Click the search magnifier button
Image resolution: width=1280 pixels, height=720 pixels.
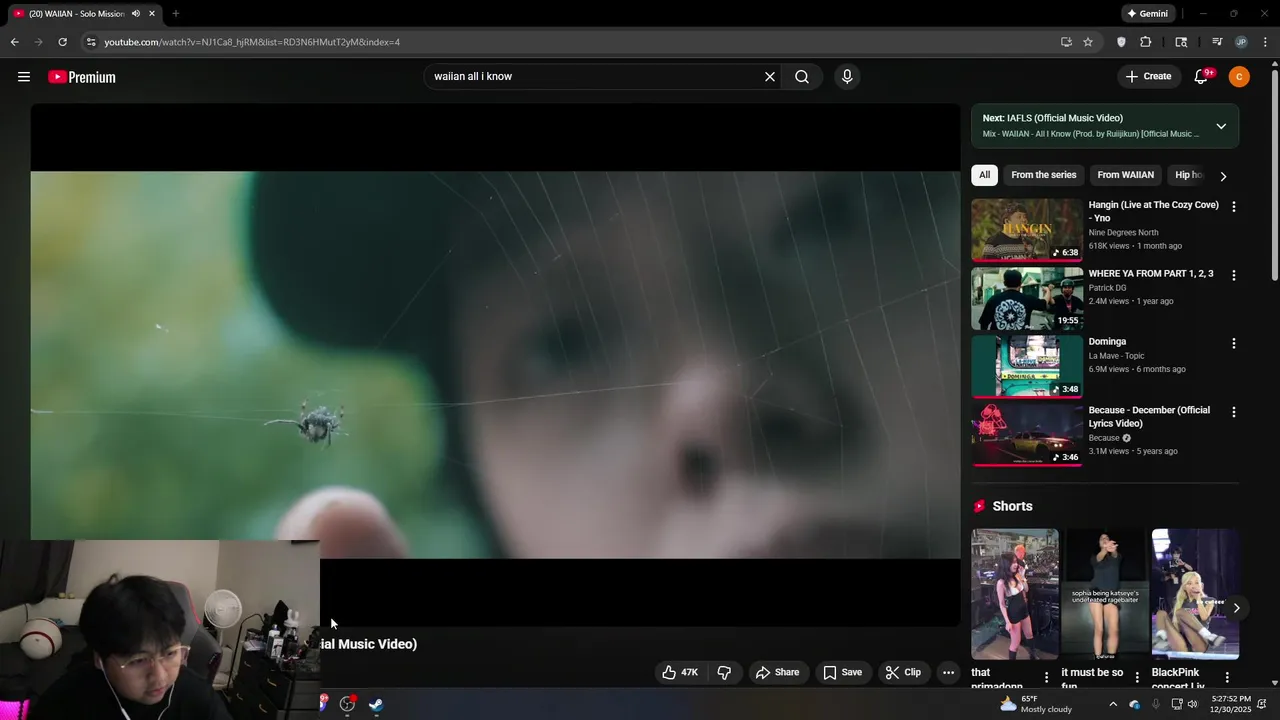[802, 77]
